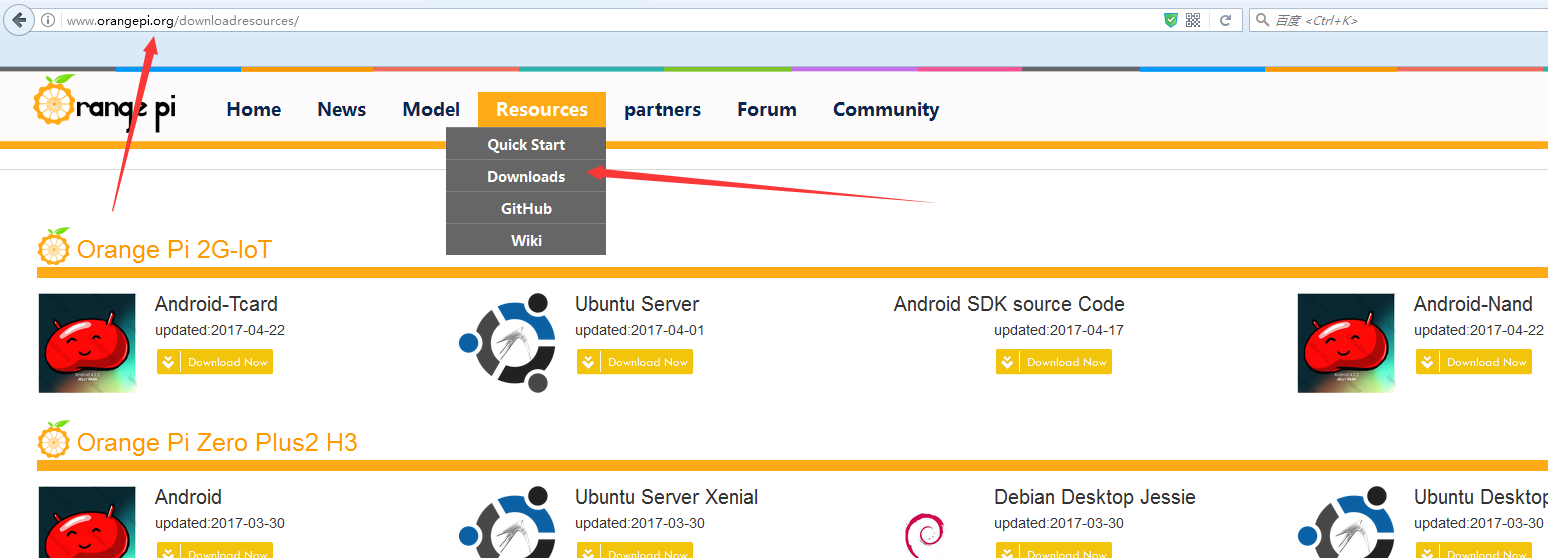Click the Orange Pi Zero Plus2 H3 heading
Viewport: 1548px width, 558px height.
[217, 442]
